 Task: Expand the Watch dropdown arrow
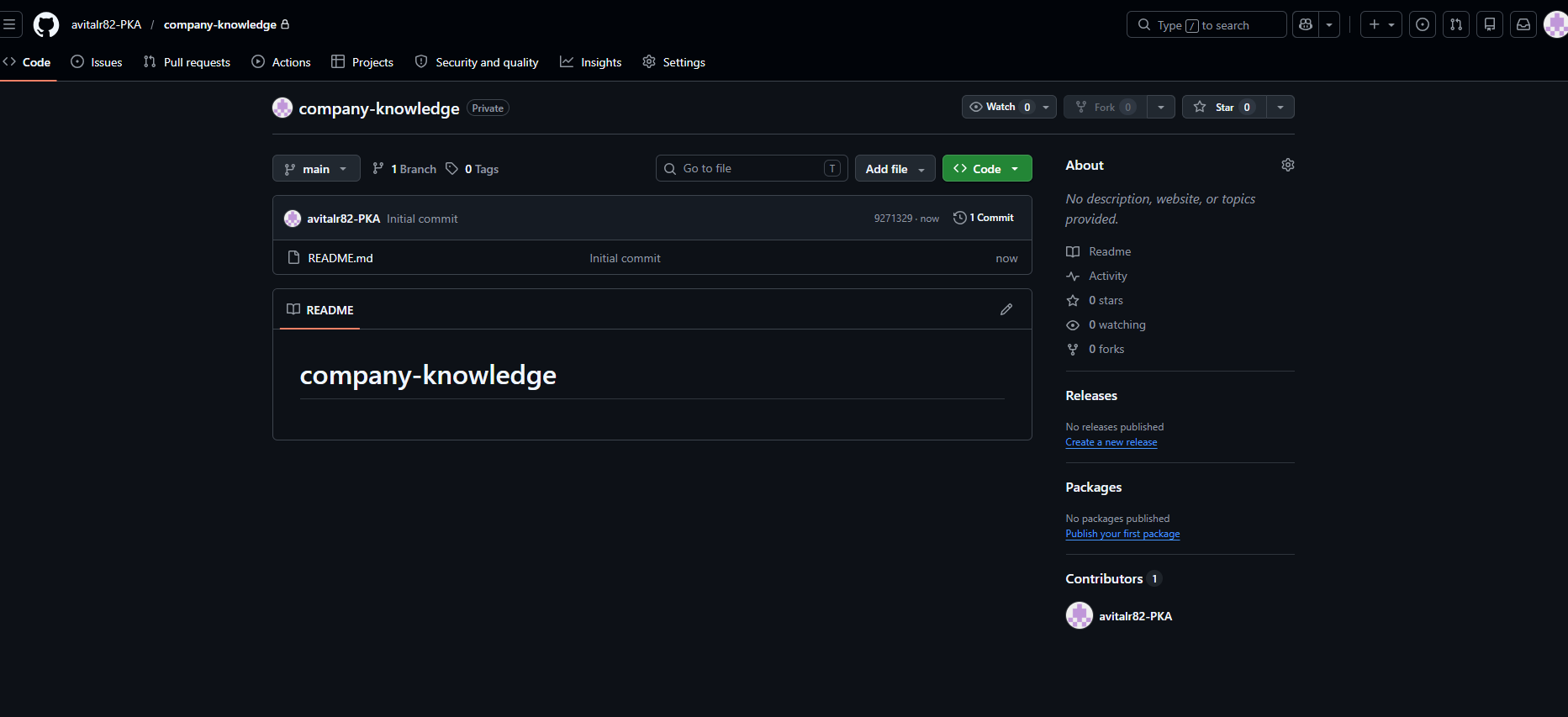pyautogui.click(x=1046, y=107)
